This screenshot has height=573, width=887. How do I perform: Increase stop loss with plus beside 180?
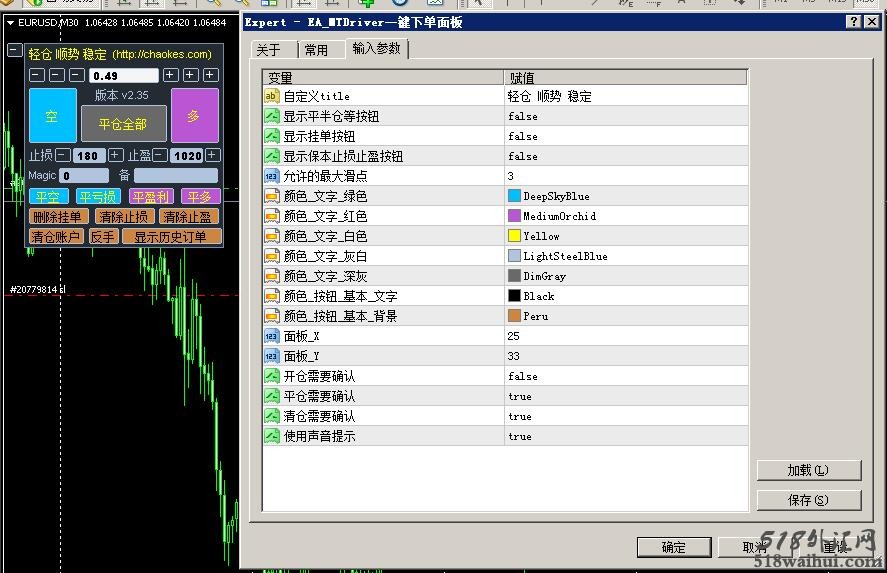pyautogui.click(x=116, y=155)
